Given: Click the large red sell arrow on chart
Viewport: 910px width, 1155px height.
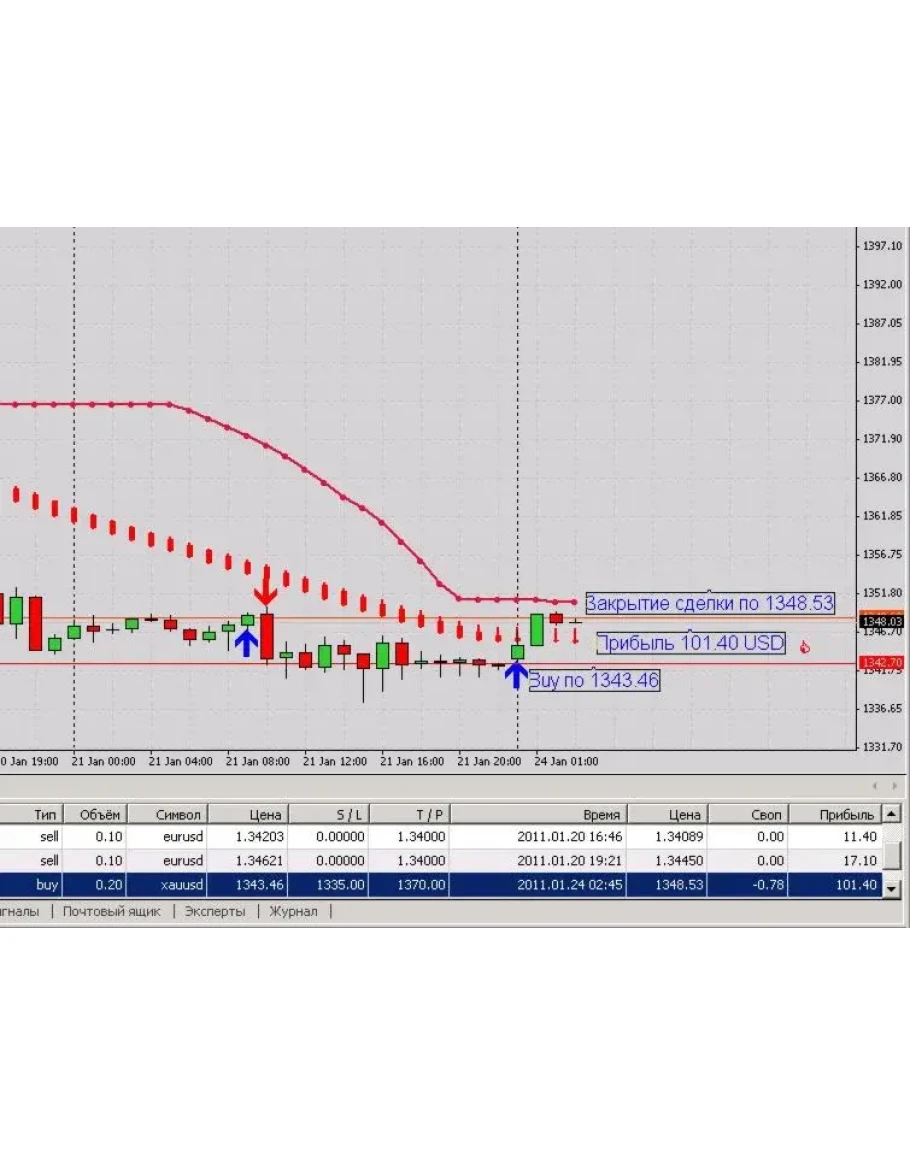Looking at the screenshot, I should point(265,587).
